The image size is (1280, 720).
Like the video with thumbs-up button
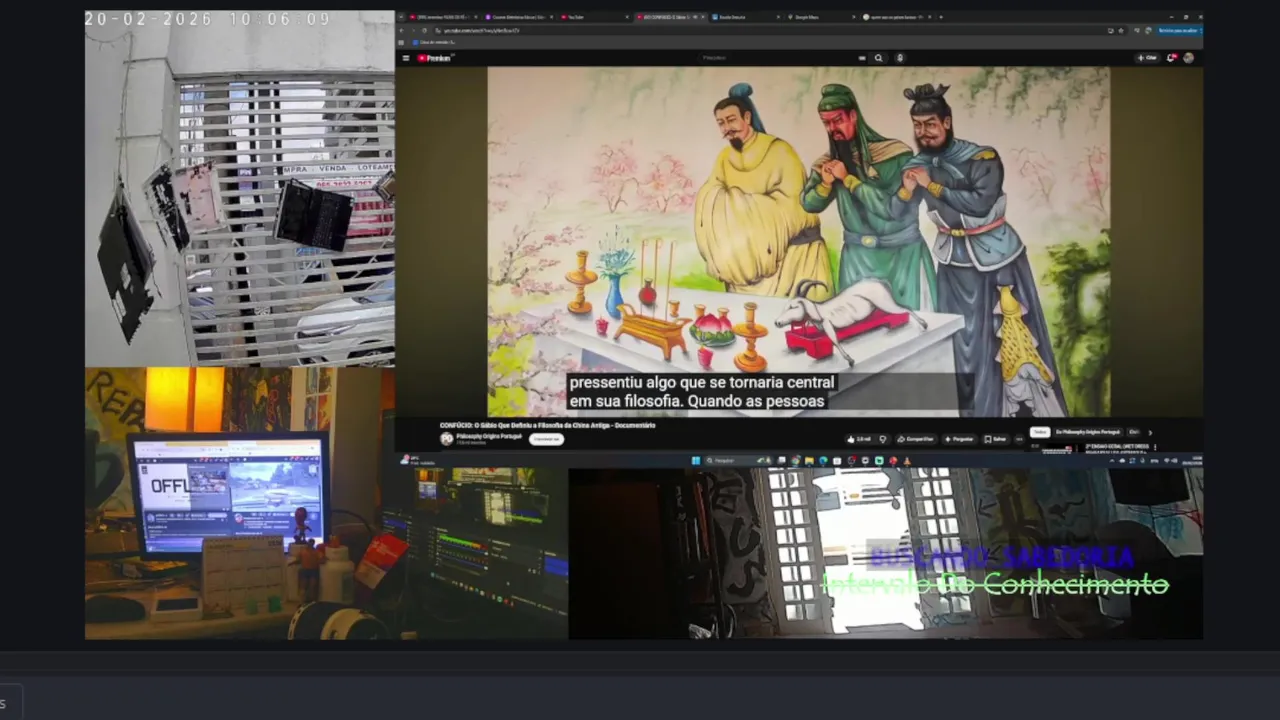tap(859, 439)
